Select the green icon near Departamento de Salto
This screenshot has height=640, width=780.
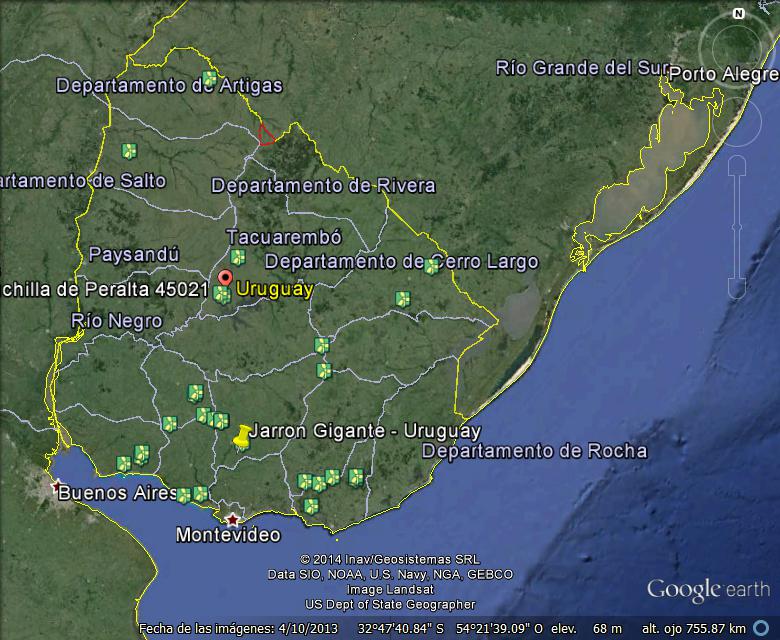point(129,151)
